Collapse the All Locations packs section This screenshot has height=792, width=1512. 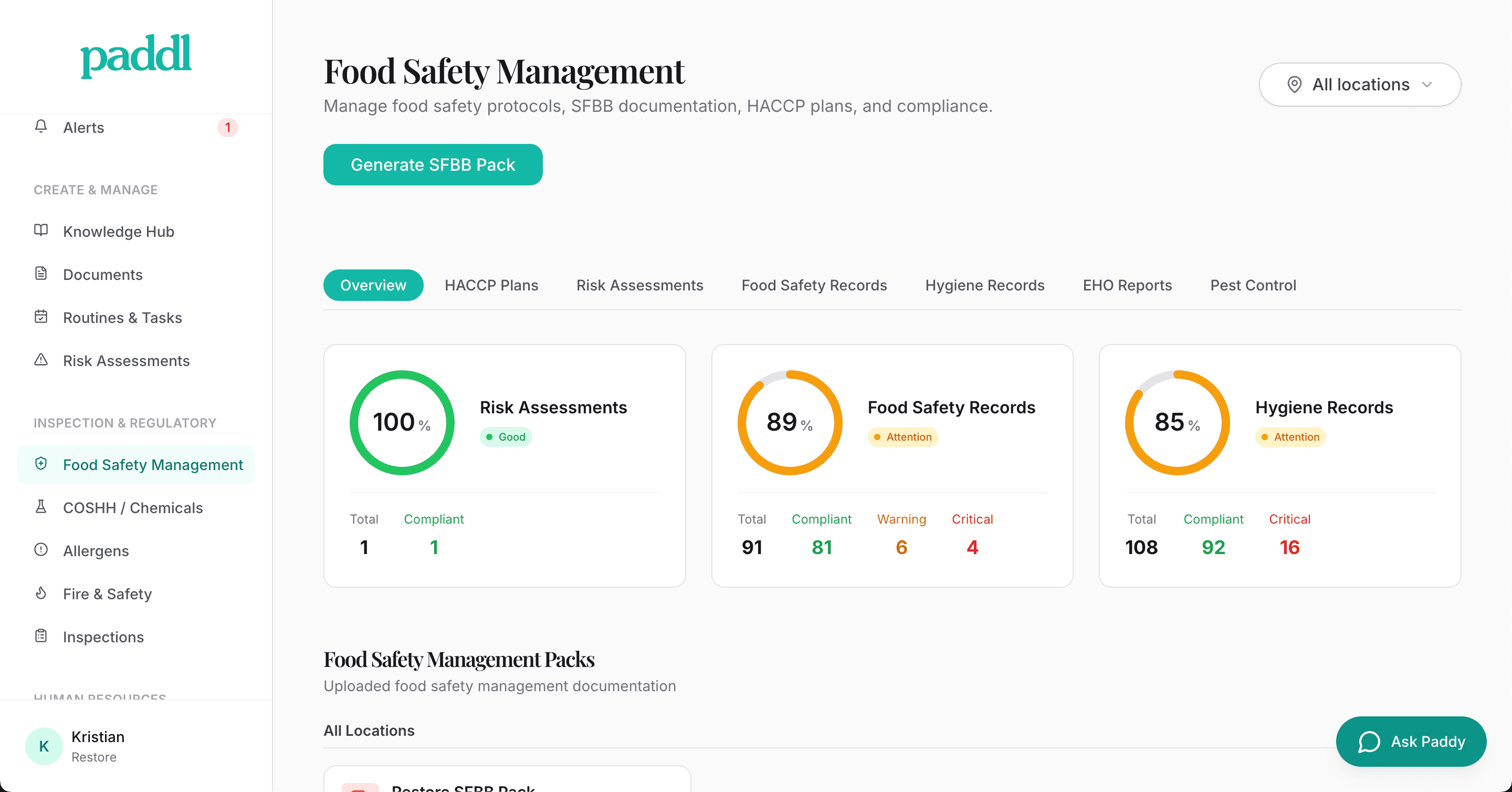(x=369, y=731)
